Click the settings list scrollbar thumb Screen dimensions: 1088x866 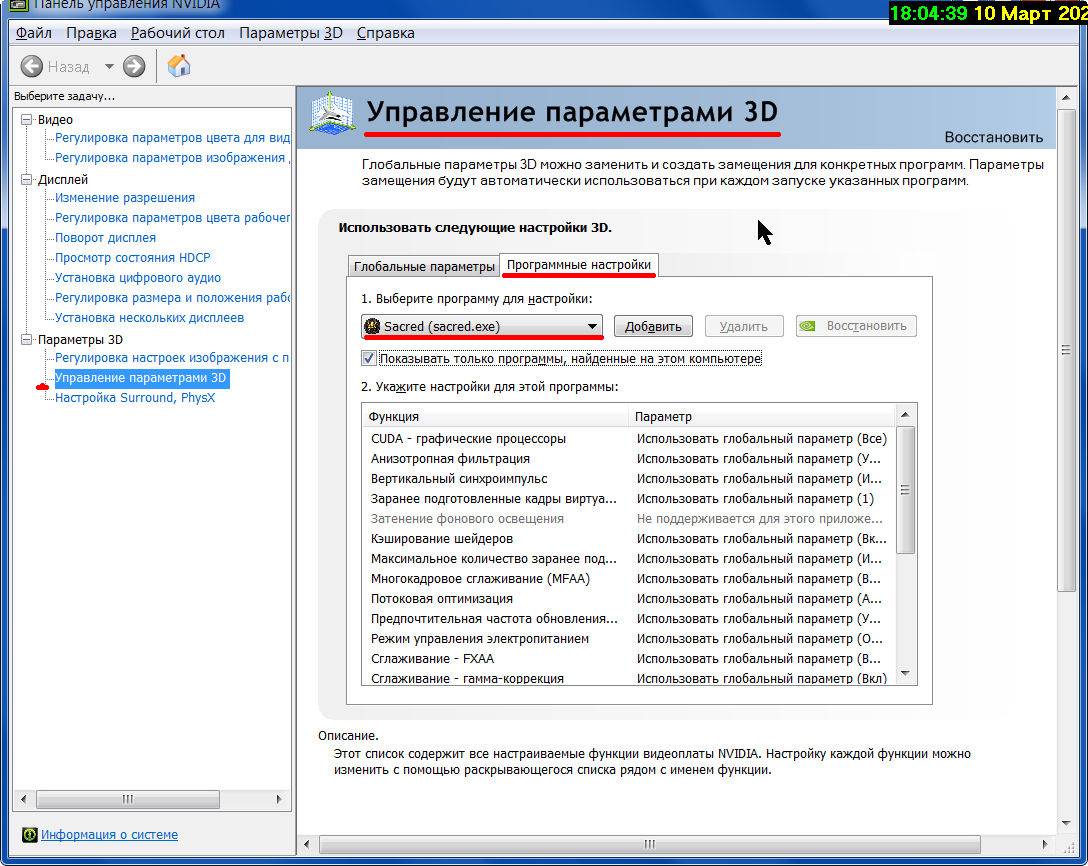click(905, 490)
